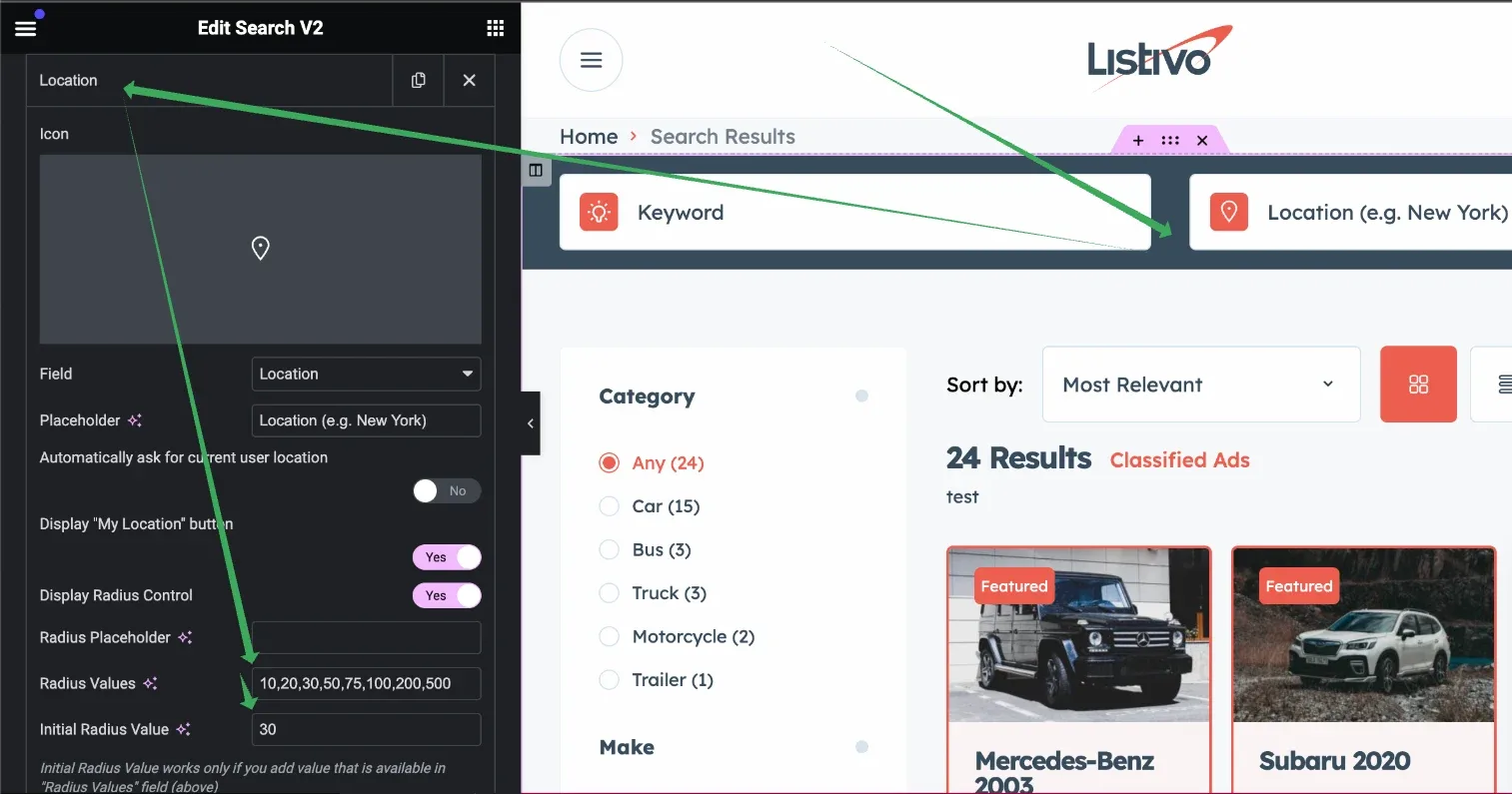Open AI suggestions for Radius Values
1512x794 pixels.
tap(150, 683)
